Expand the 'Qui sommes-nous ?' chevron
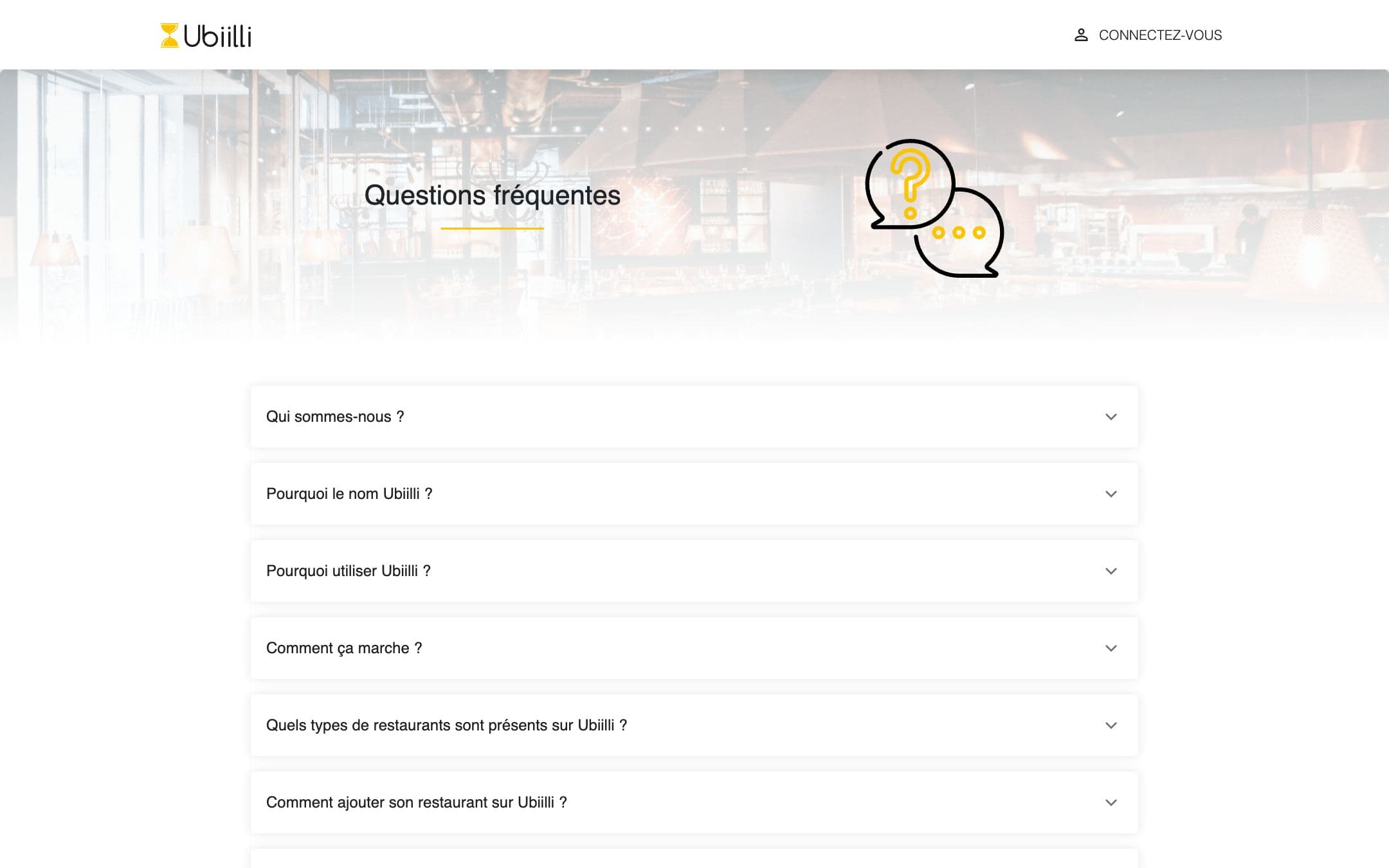 1111,417
